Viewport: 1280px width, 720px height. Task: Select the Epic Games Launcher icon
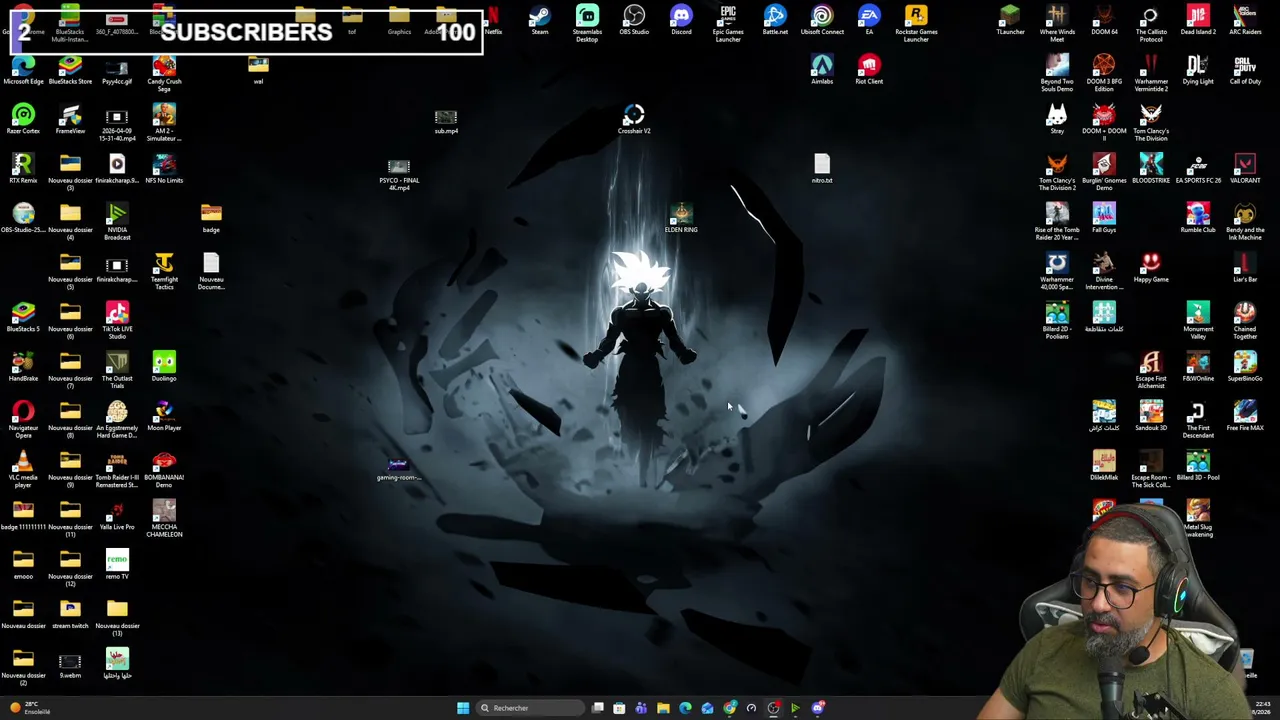click(x=728, y=23)
